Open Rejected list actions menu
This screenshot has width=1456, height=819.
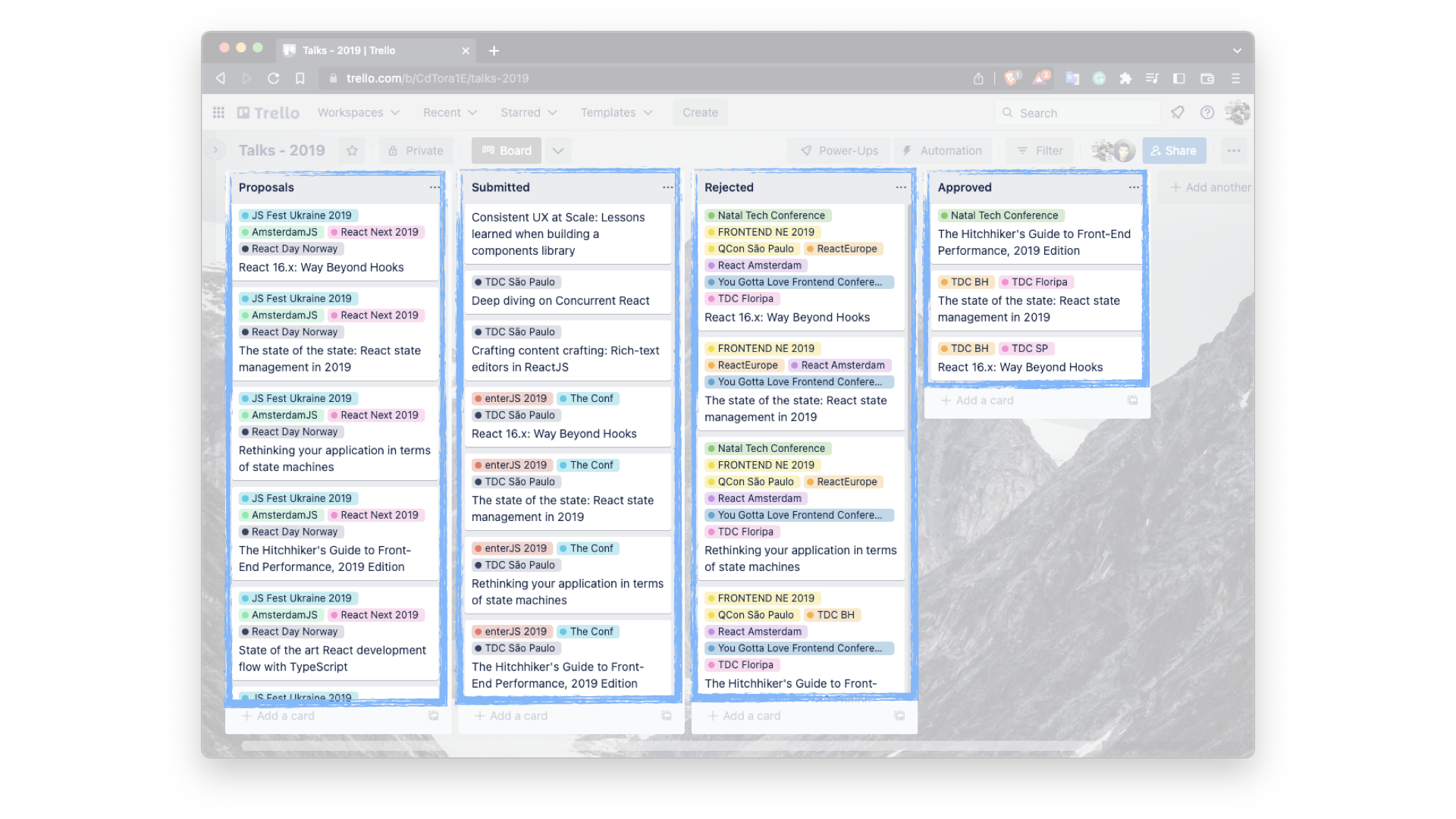900,187
